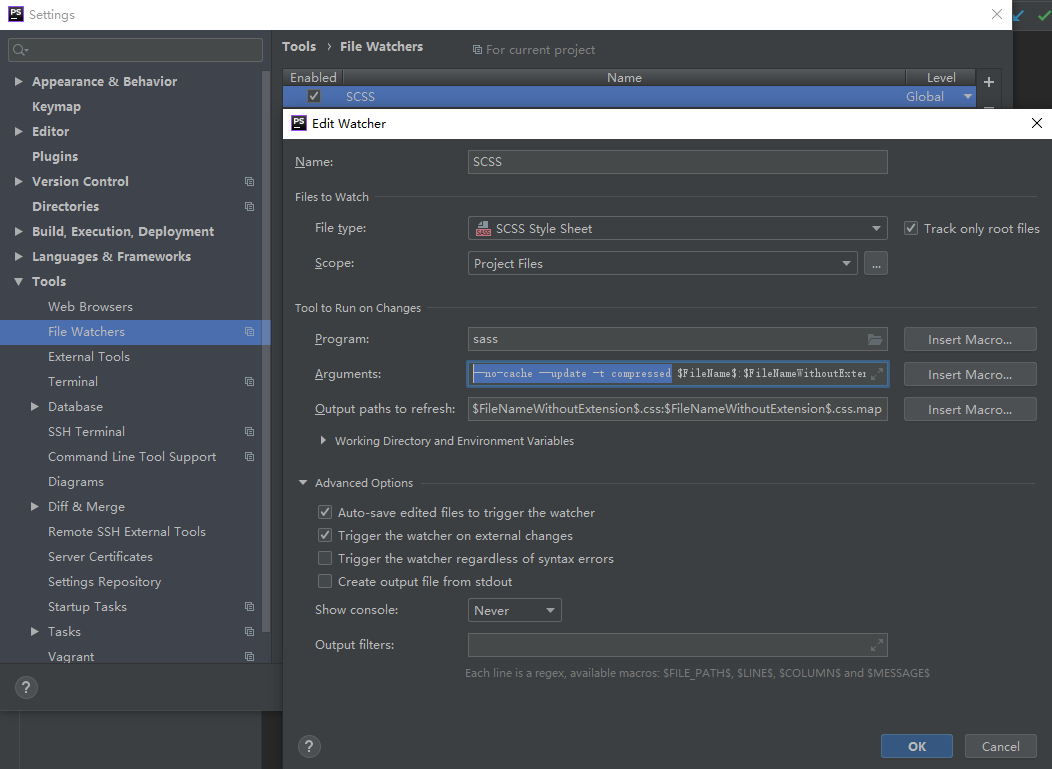The image size is (1052, 769).
Task: Select Plugins in settings tree
Action: [55, 156]
